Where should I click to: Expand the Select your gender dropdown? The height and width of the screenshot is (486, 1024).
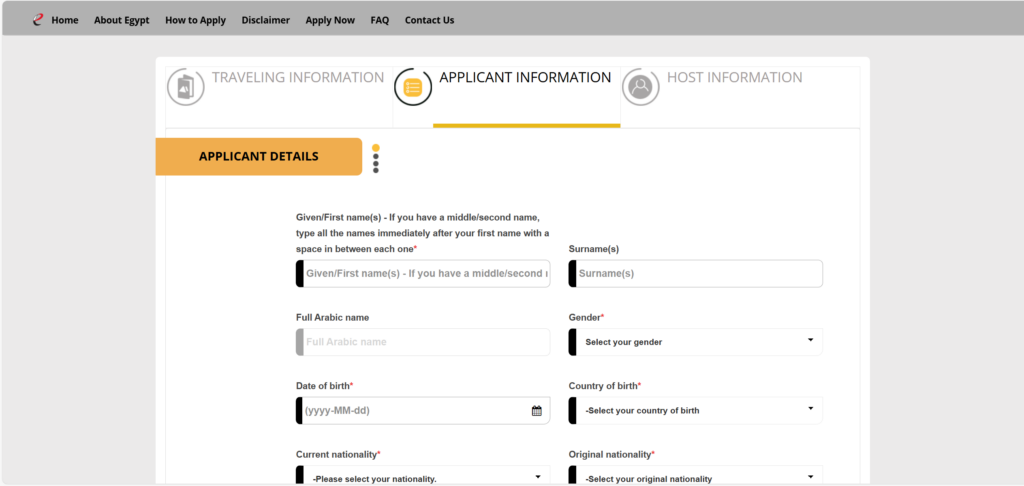click(x=696, y=342)
